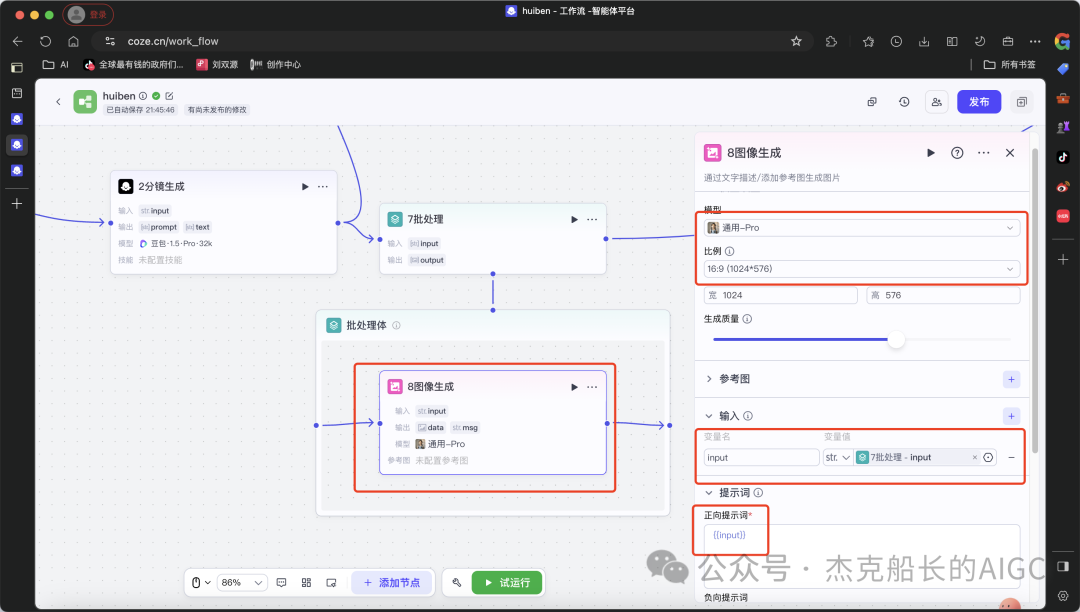This screenshot has height=612, width=1080.
Task: Open the settings gear in right sidebar bottom
Action: point(1063,596)
